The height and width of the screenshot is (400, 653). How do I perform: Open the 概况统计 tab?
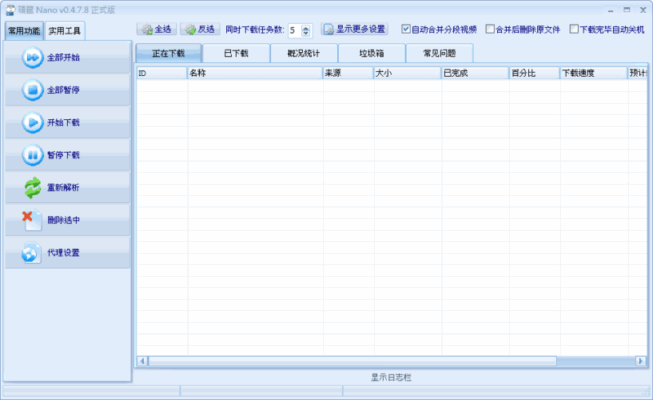tap(304, 53)
